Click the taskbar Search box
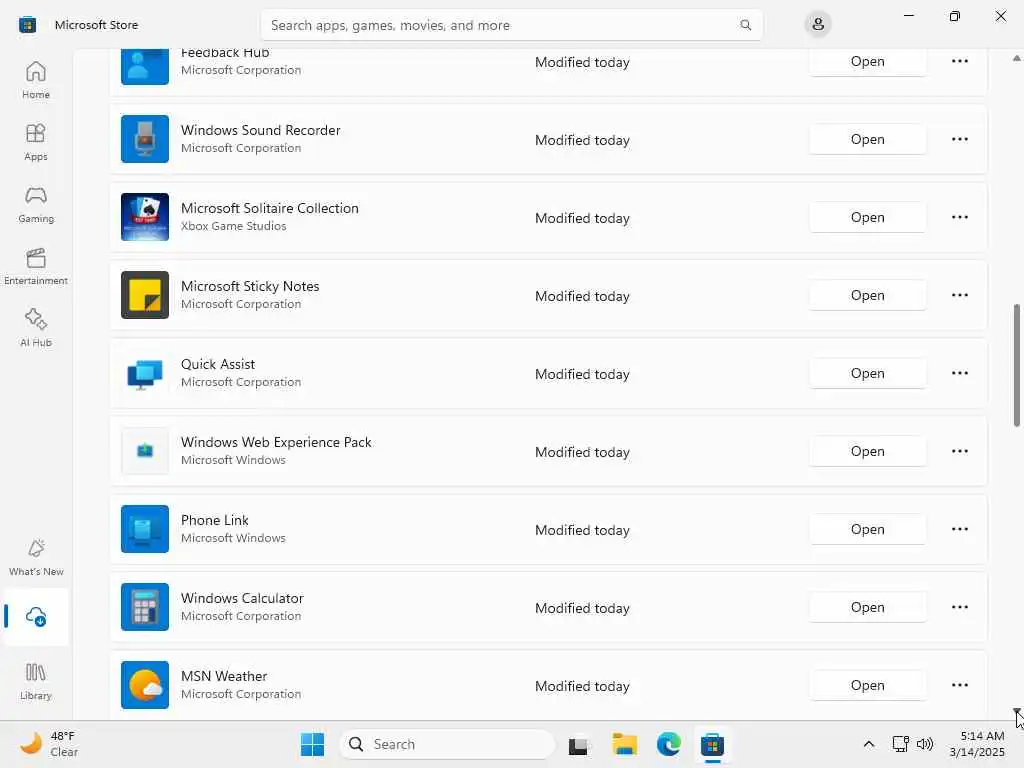This screenshot has height=768, width=1024. click(447, 744)
